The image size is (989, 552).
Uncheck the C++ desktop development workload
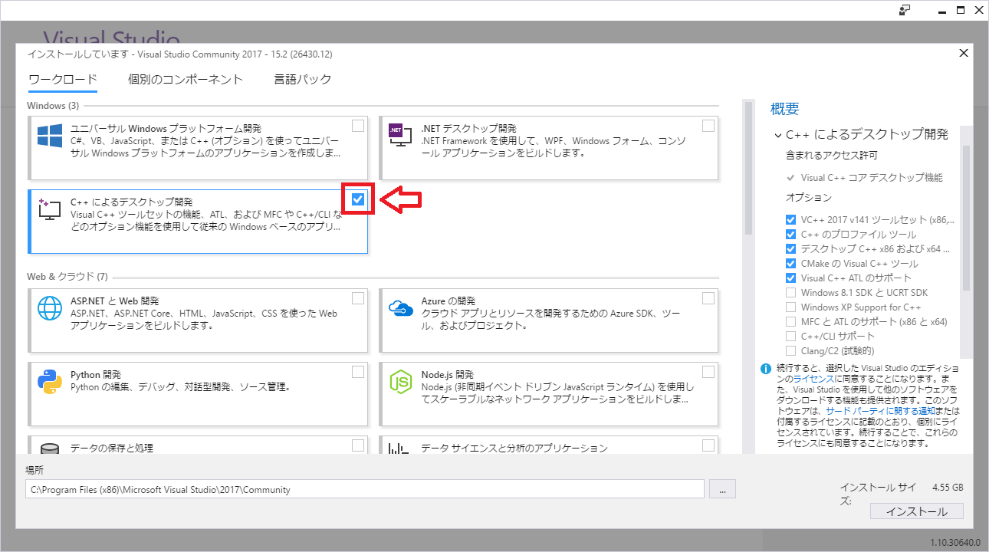pyautogui.click(x=358, y=199)
